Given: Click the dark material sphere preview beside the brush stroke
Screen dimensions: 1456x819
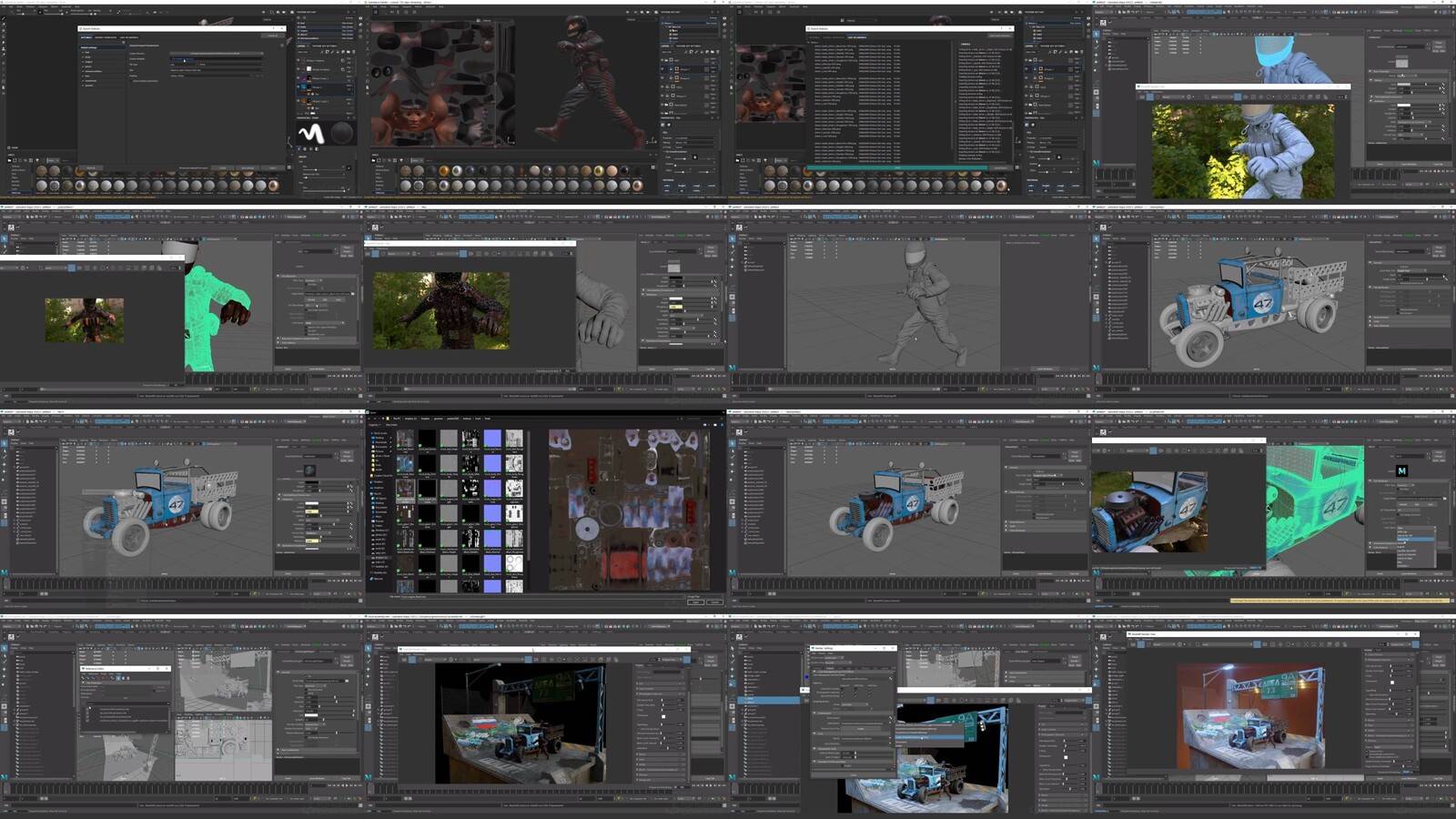Looking at the screenshot, I should (342, 133).
